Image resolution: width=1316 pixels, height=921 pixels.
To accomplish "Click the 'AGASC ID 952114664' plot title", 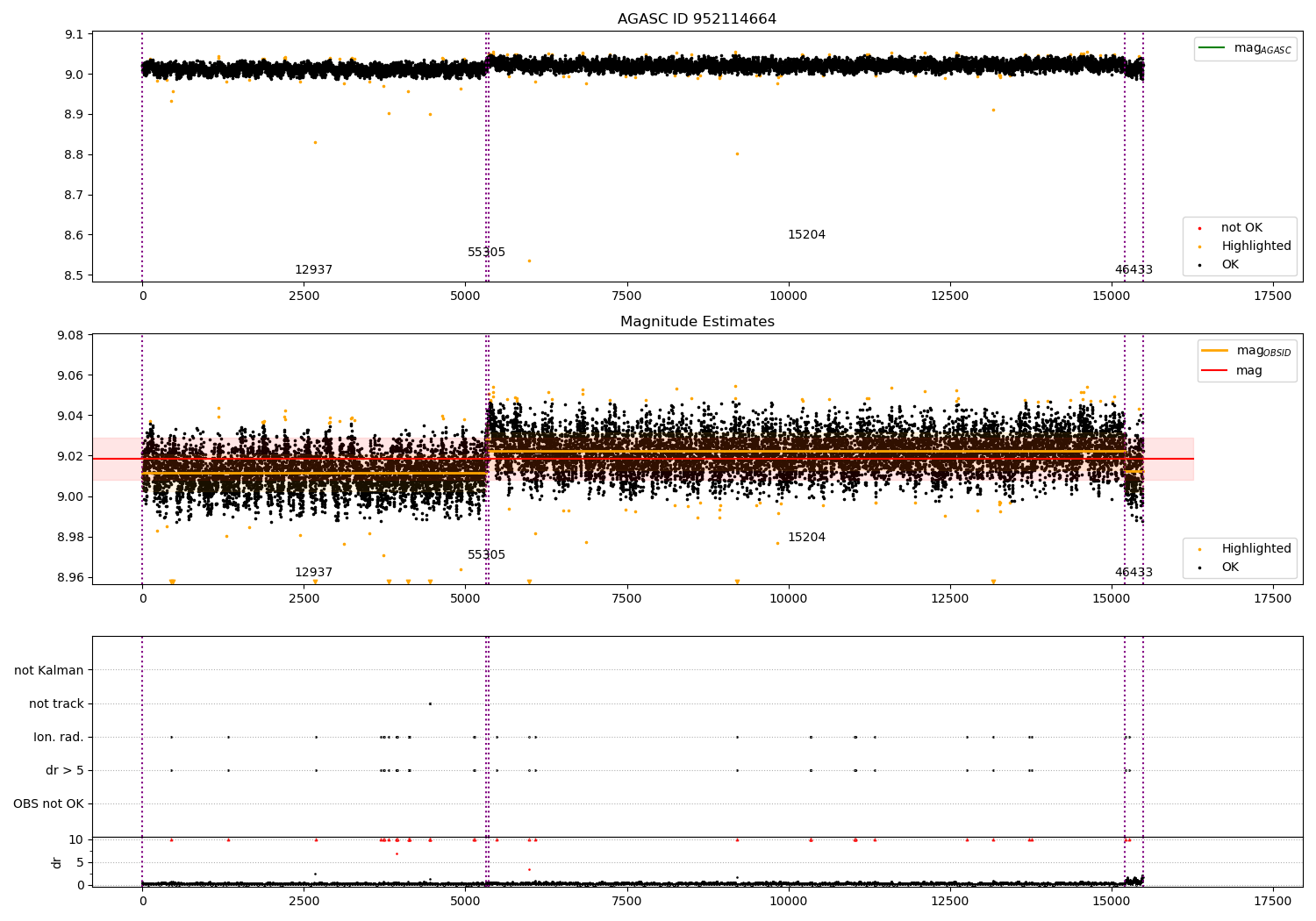I will tap(697, 19).
